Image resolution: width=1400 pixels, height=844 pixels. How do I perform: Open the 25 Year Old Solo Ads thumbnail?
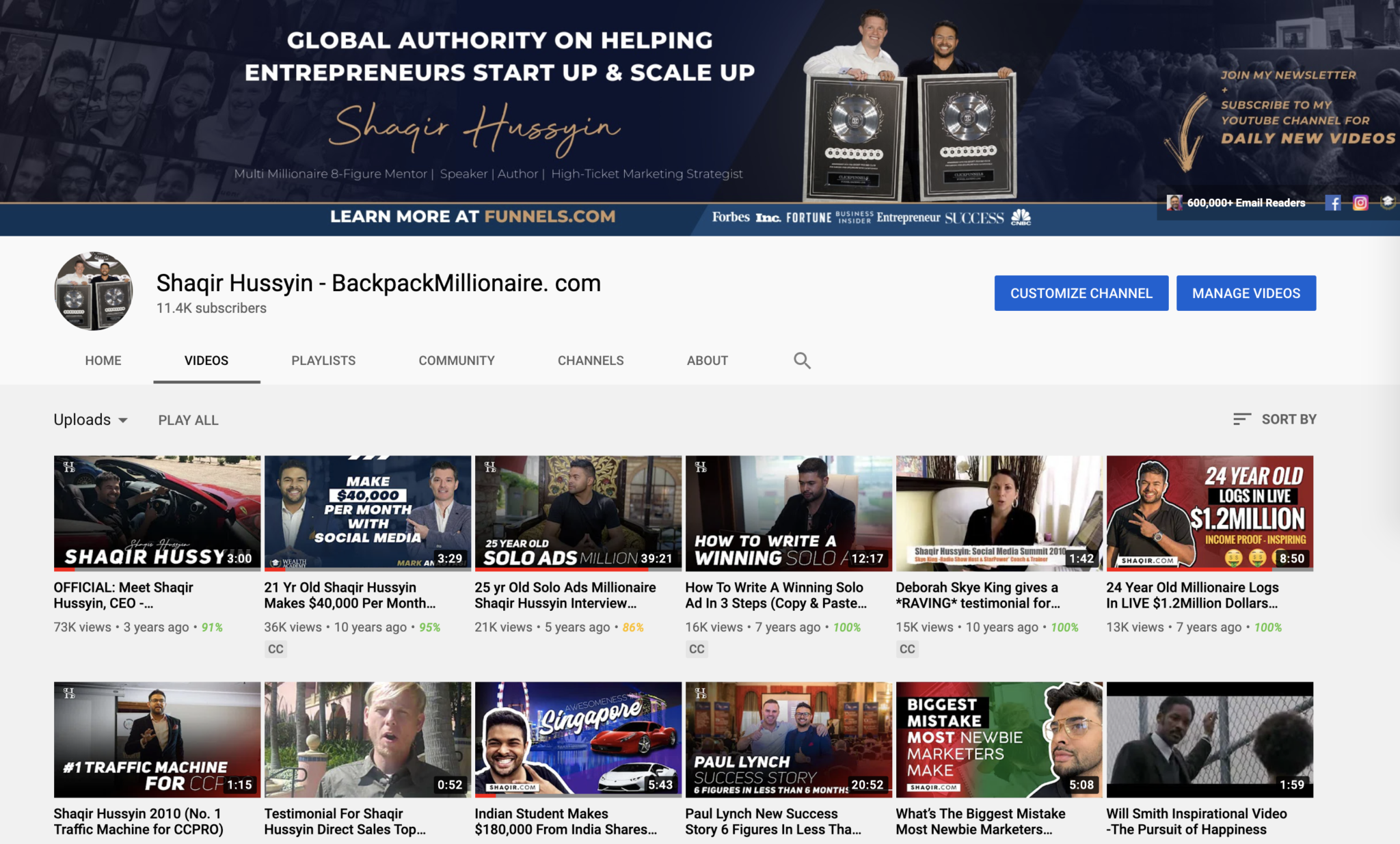click(x=578, y=513)
